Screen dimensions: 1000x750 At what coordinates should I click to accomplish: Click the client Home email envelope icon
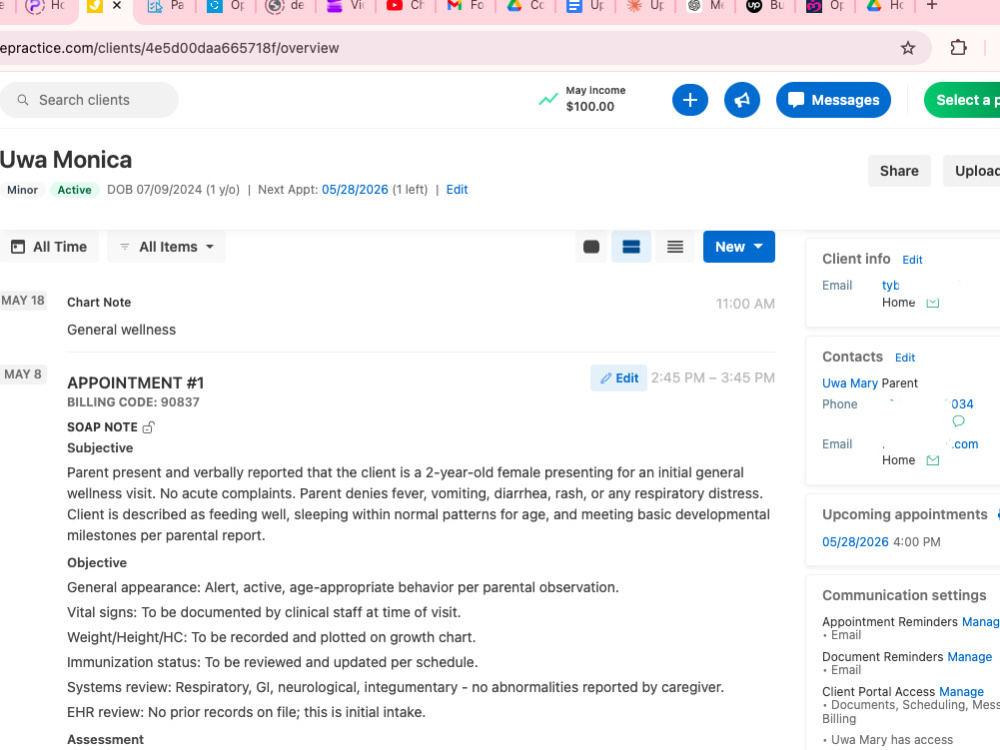(x=932, y=302)
